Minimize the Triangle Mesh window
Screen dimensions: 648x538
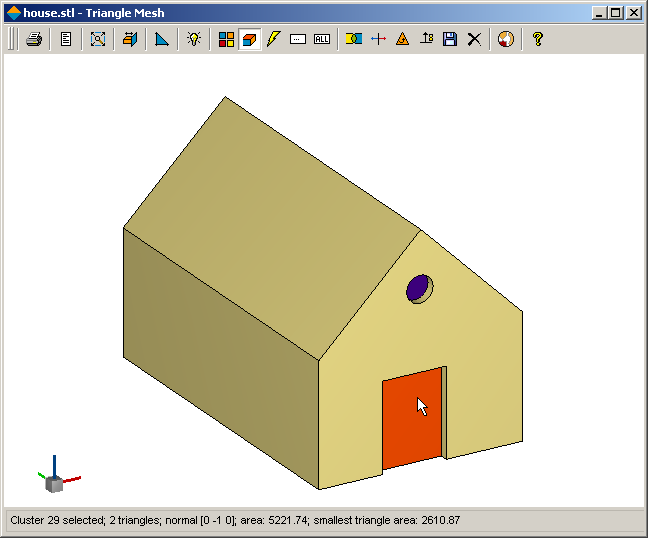tap(600, 13)
